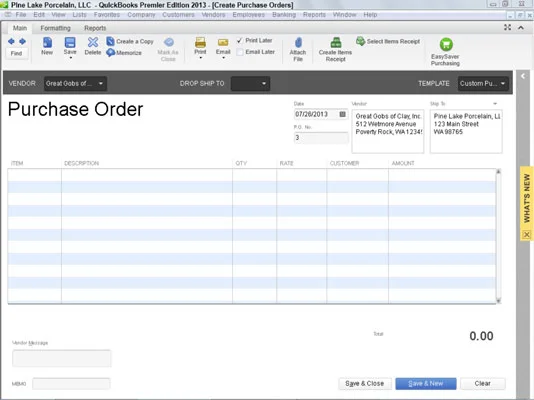534x400 pixels.
Task: Go to next purchase order arrow
Action: pyautogui.click(x=22, y=42)
